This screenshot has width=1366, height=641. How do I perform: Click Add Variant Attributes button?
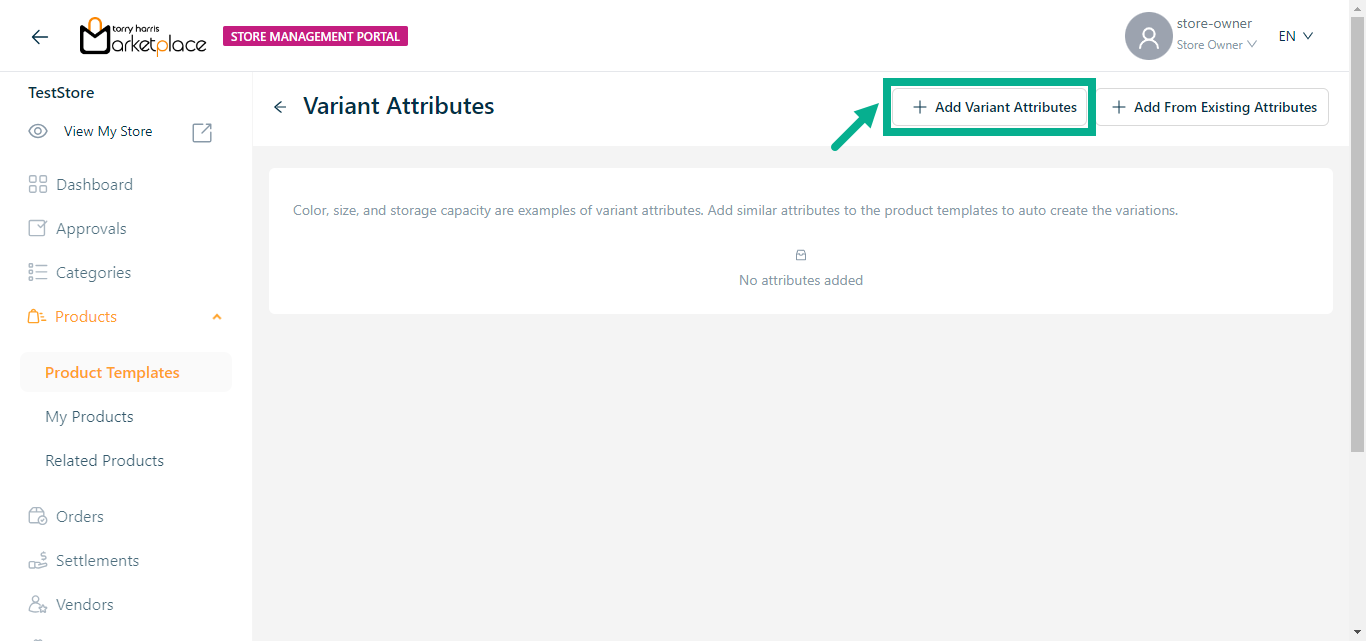pos(994,107)
